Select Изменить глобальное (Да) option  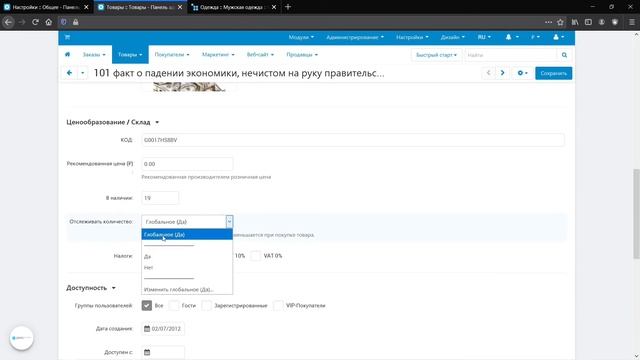point(187,289)
